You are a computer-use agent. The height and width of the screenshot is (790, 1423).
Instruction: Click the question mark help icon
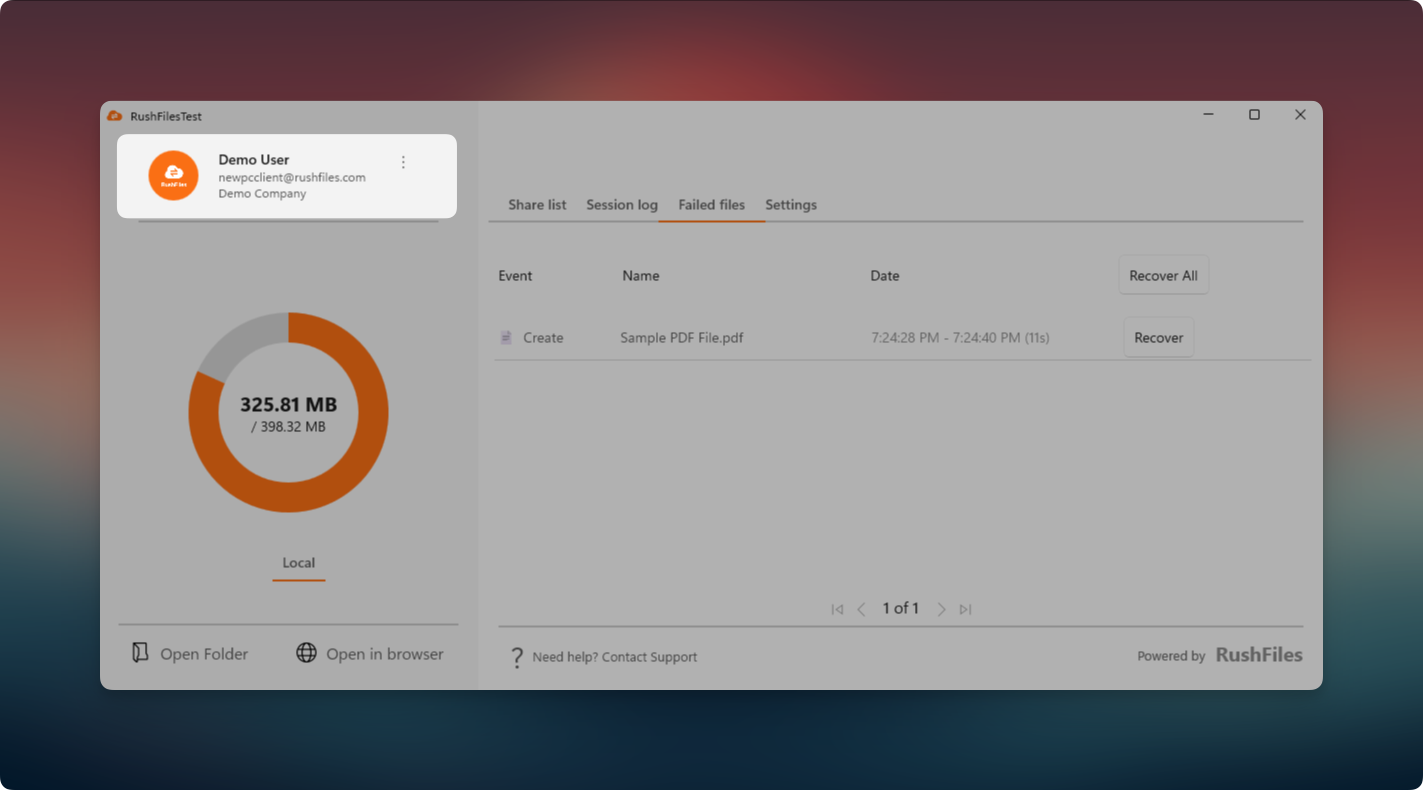pos(517,657)
